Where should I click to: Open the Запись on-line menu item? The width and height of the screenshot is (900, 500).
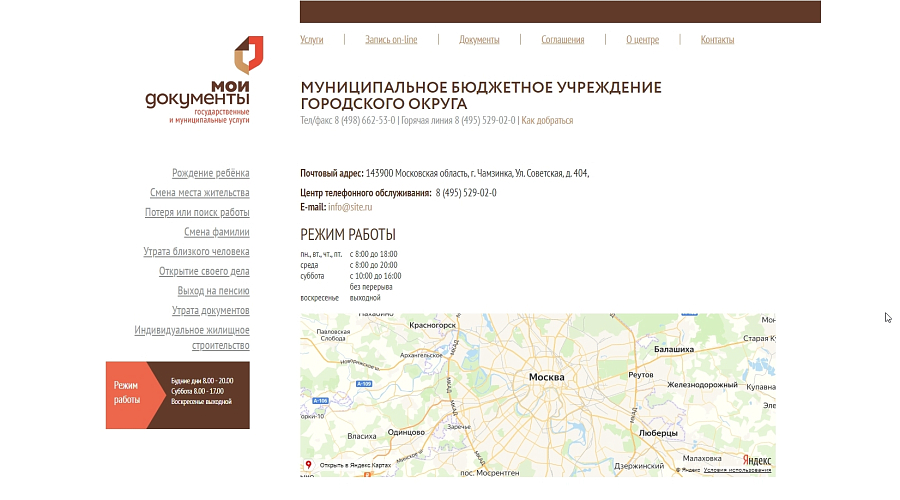[391, 40]
